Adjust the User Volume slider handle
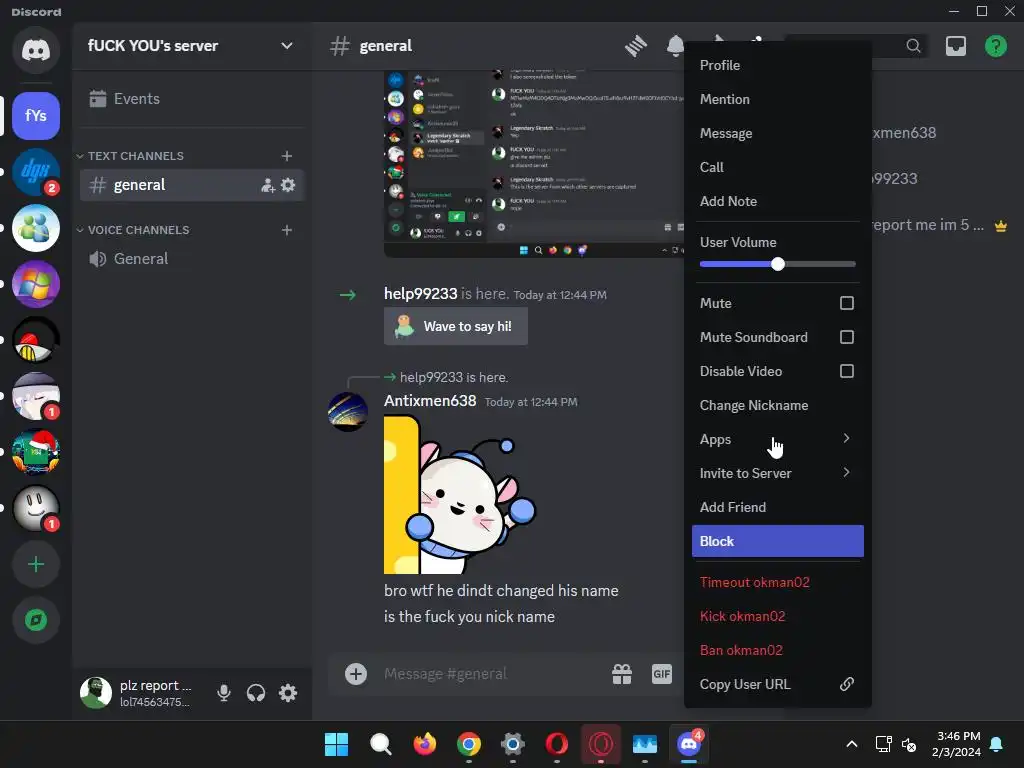Viewport: 1024px width, 768px height. coord(777,264)
